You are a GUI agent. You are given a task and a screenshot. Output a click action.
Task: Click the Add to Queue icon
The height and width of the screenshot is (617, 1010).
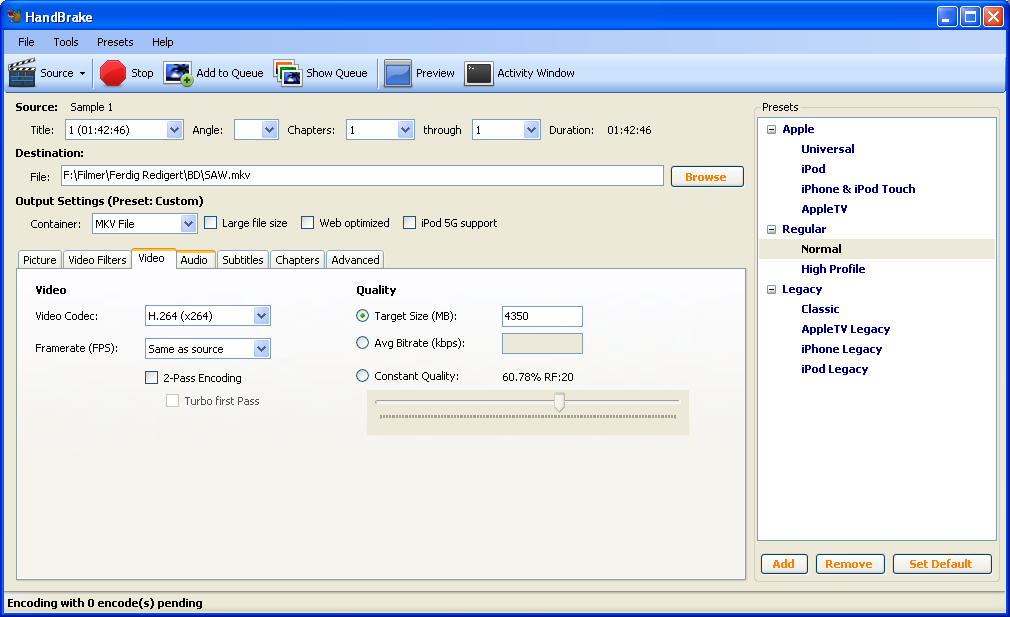[178, 73]
